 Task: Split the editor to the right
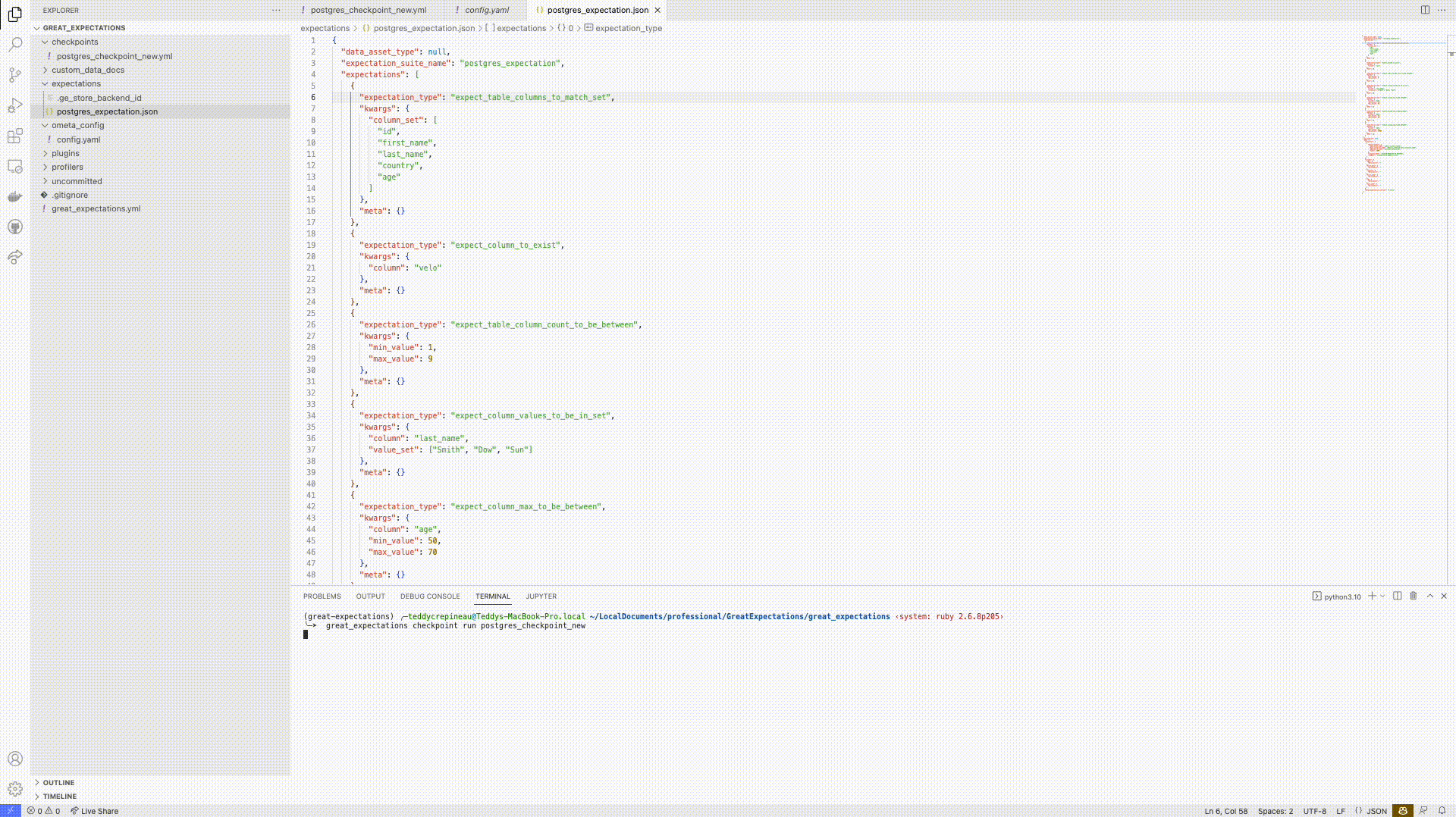[1425, 10]
